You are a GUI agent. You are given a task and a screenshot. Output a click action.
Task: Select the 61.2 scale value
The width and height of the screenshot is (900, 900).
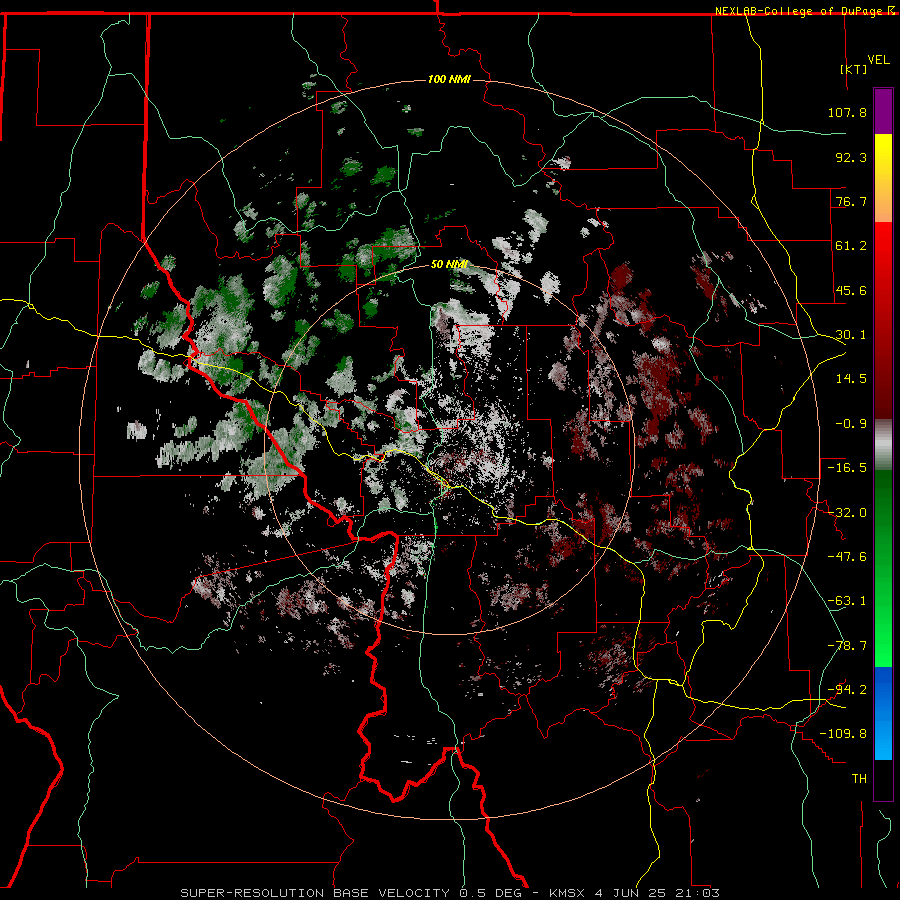[851, 246]
